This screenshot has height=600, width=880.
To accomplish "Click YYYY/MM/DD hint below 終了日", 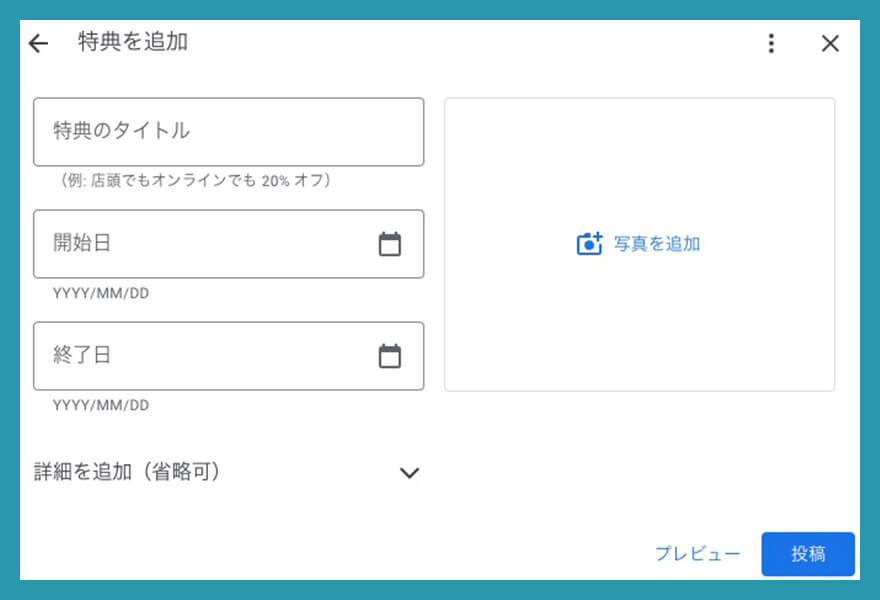I will click(x=101, y=405).
